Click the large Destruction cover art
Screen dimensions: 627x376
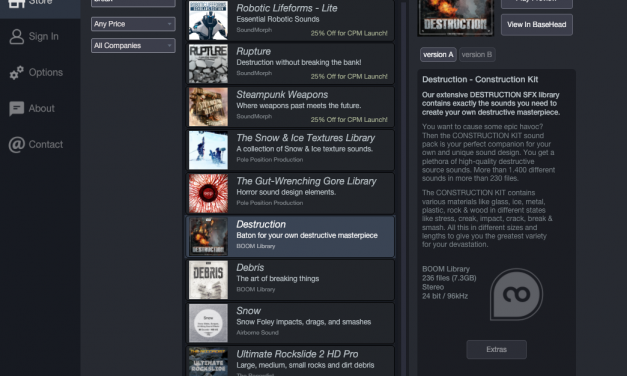[x=455, y=18]
